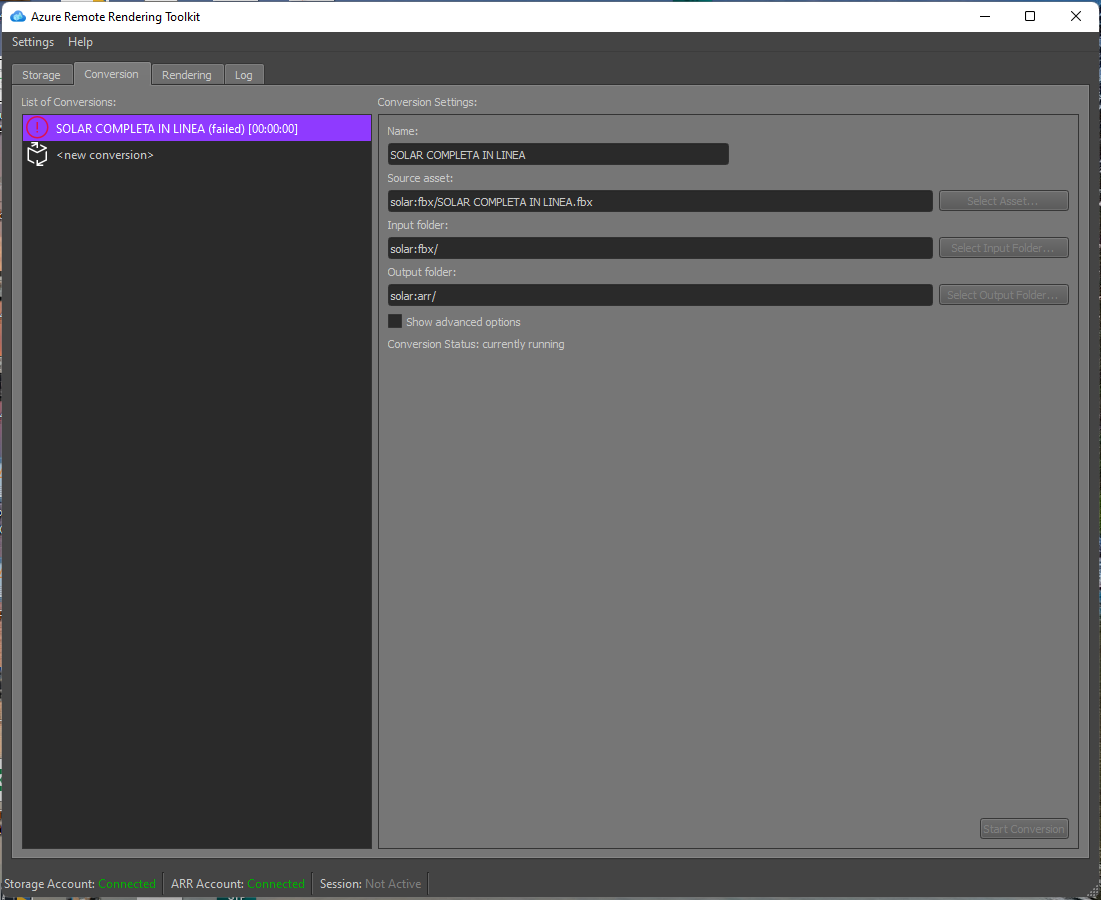1101x900 pixels.
Task: Click the failed status icon beside SOLAR COMPLETA IN LINEA
Action: point(37,127)
